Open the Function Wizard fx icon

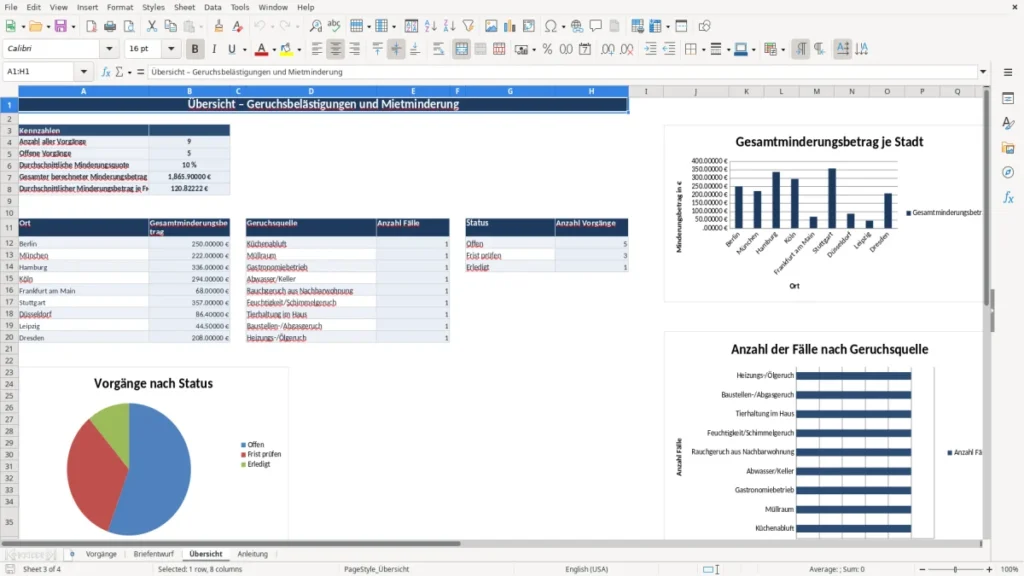point(106,72)
